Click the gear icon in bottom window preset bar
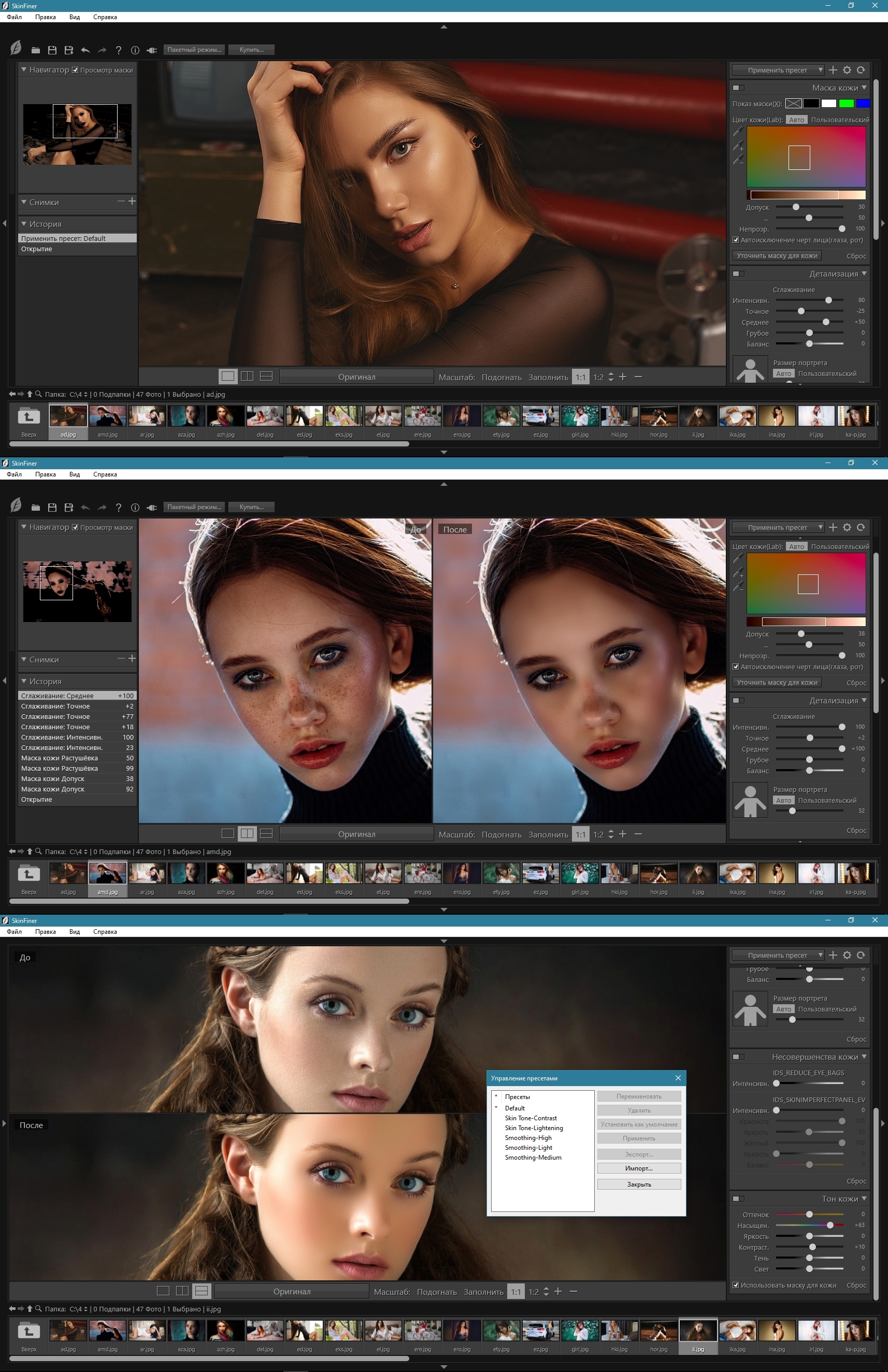 tap(847, 955)
